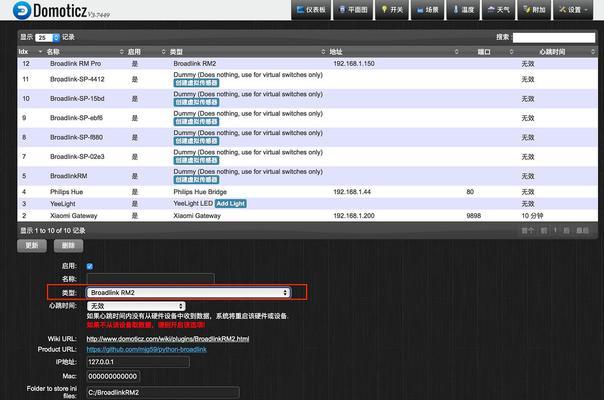Click the 10 分钟 heartbeat cell

pos(532,216)
